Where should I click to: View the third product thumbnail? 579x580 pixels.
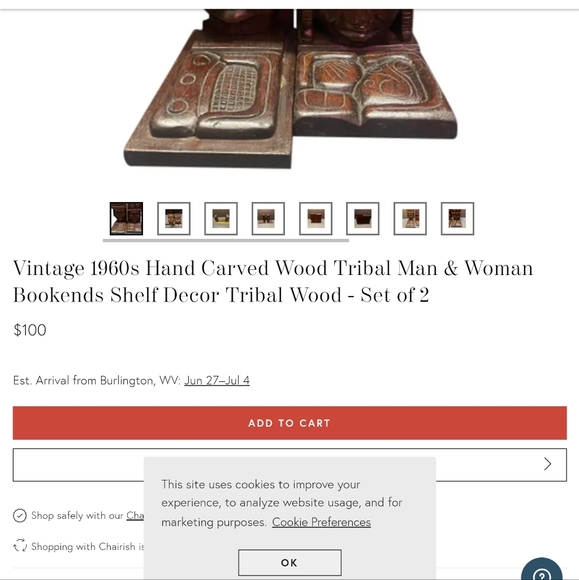[221, 219]
